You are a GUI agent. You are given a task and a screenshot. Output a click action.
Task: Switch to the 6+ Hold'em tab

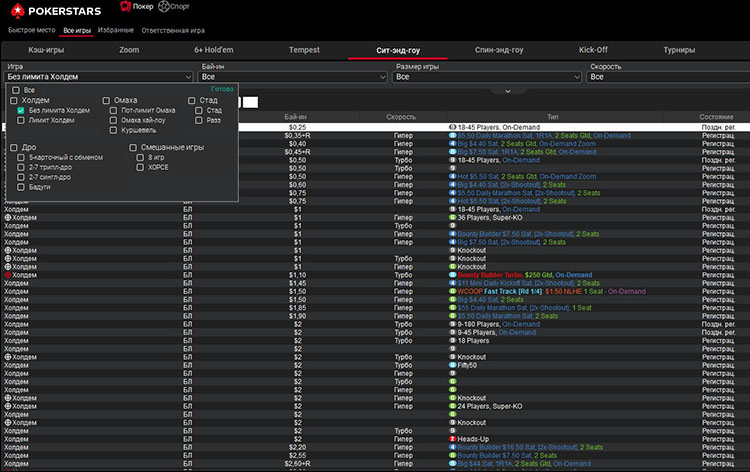tap(214, 50)
